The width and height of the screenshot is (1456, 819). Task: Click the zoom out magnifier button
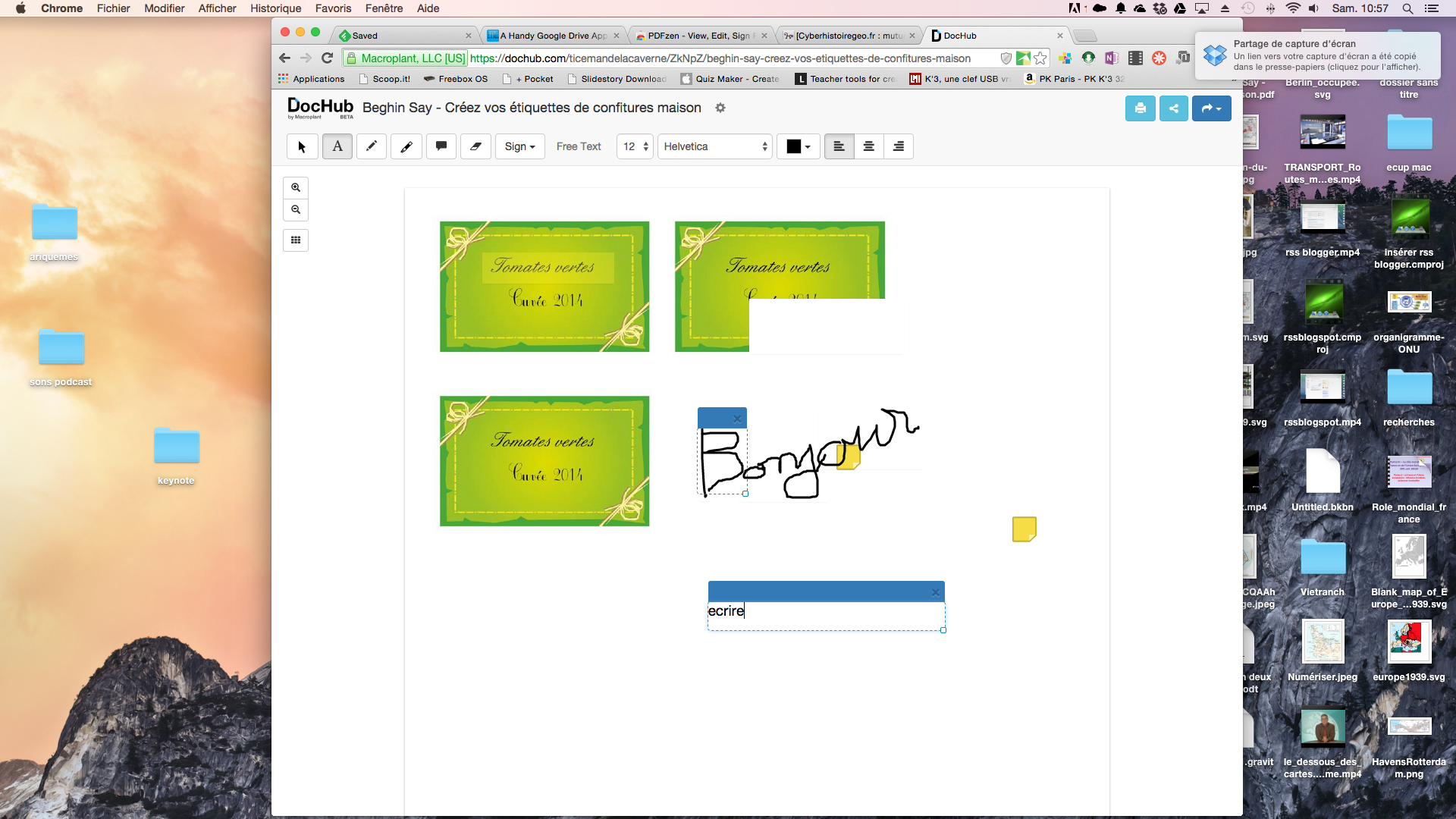pyautogui.click(x=296, y=210)
